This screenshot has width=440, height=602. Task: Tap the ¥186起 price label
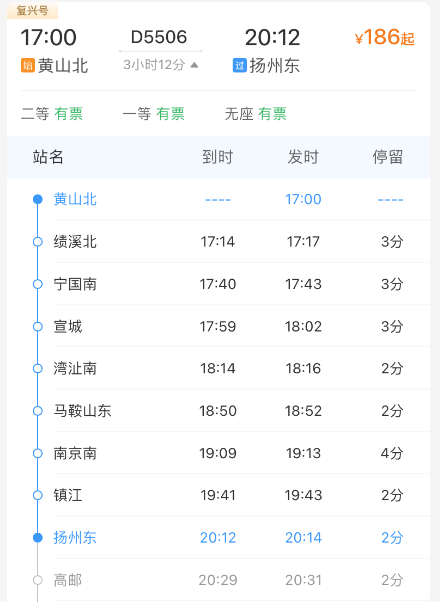(x=385, y=37)
